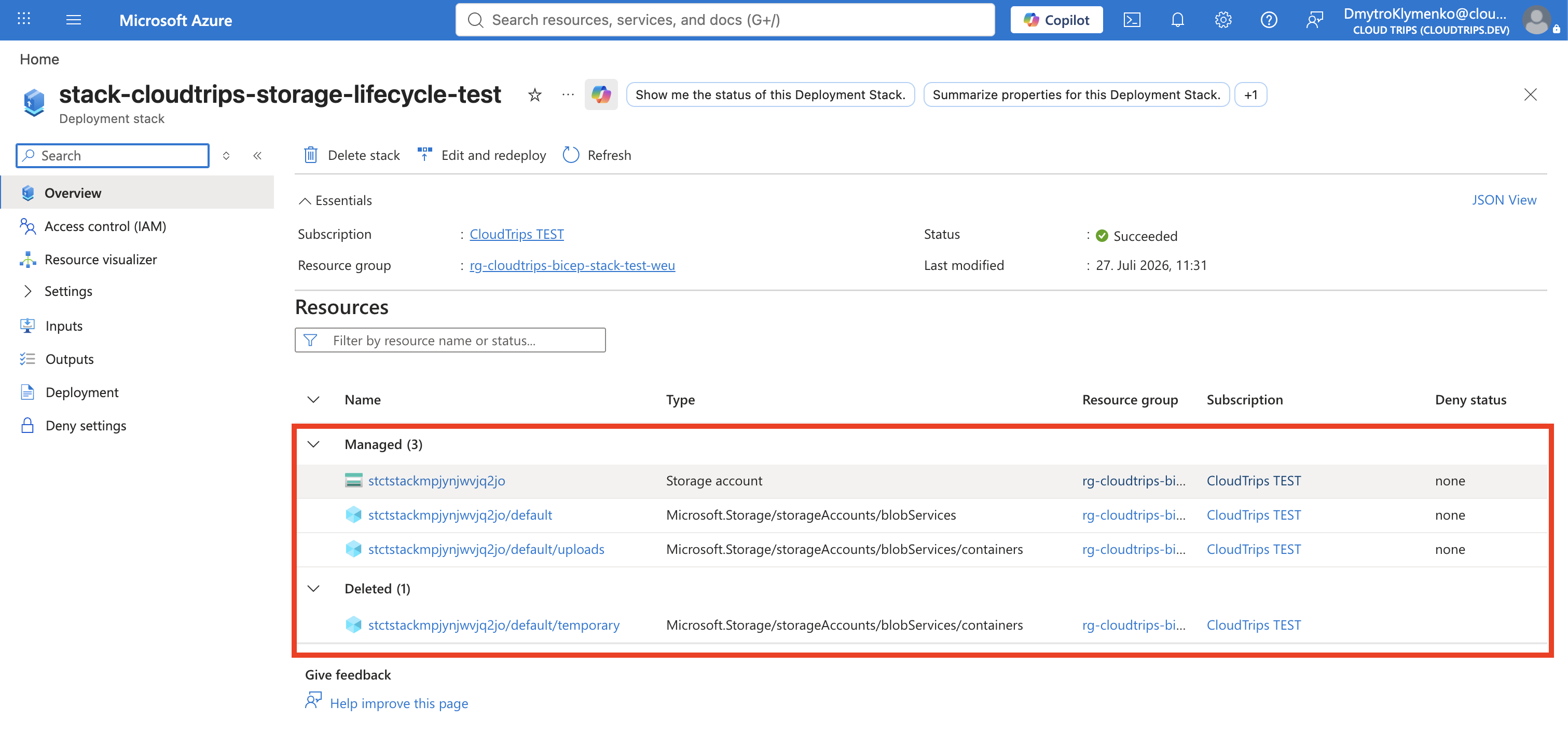Collapse the Managed (3) group

click(x=313, y=444)
